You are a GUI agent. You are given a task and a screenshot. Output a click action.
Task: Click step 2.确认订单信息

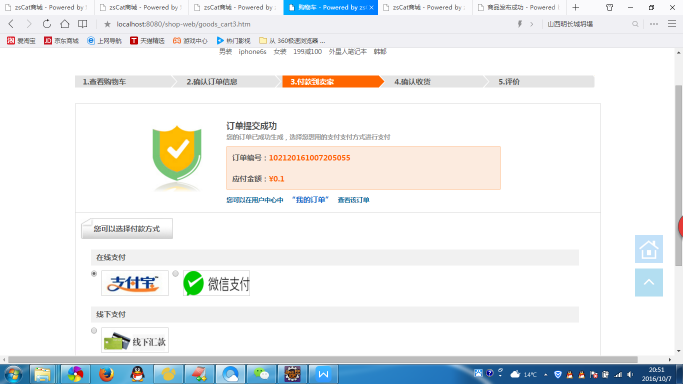[x=212, y=81]
